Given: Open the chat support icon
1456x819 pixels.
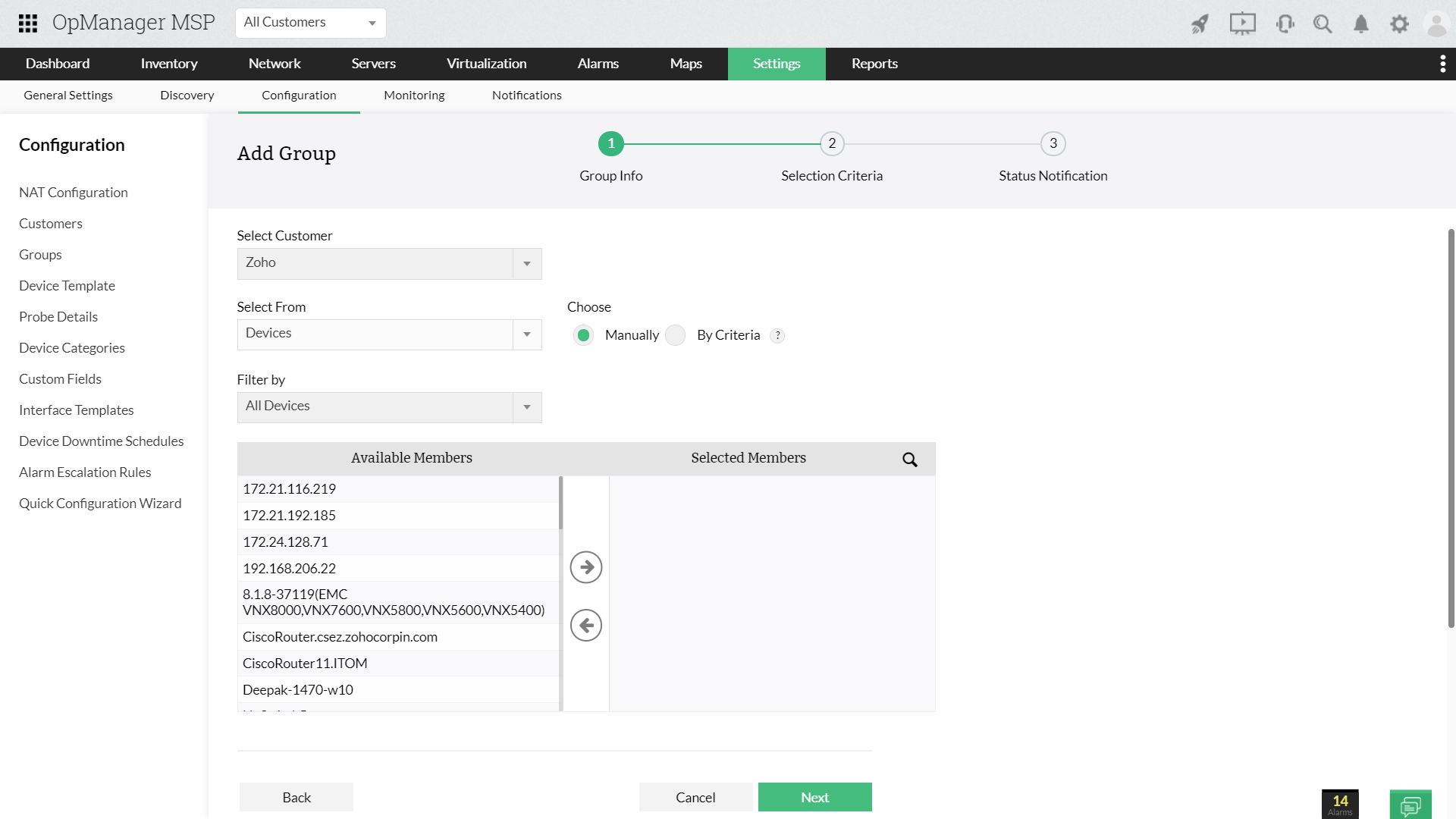Looking at the screenshot, I should coord(1410,805).
